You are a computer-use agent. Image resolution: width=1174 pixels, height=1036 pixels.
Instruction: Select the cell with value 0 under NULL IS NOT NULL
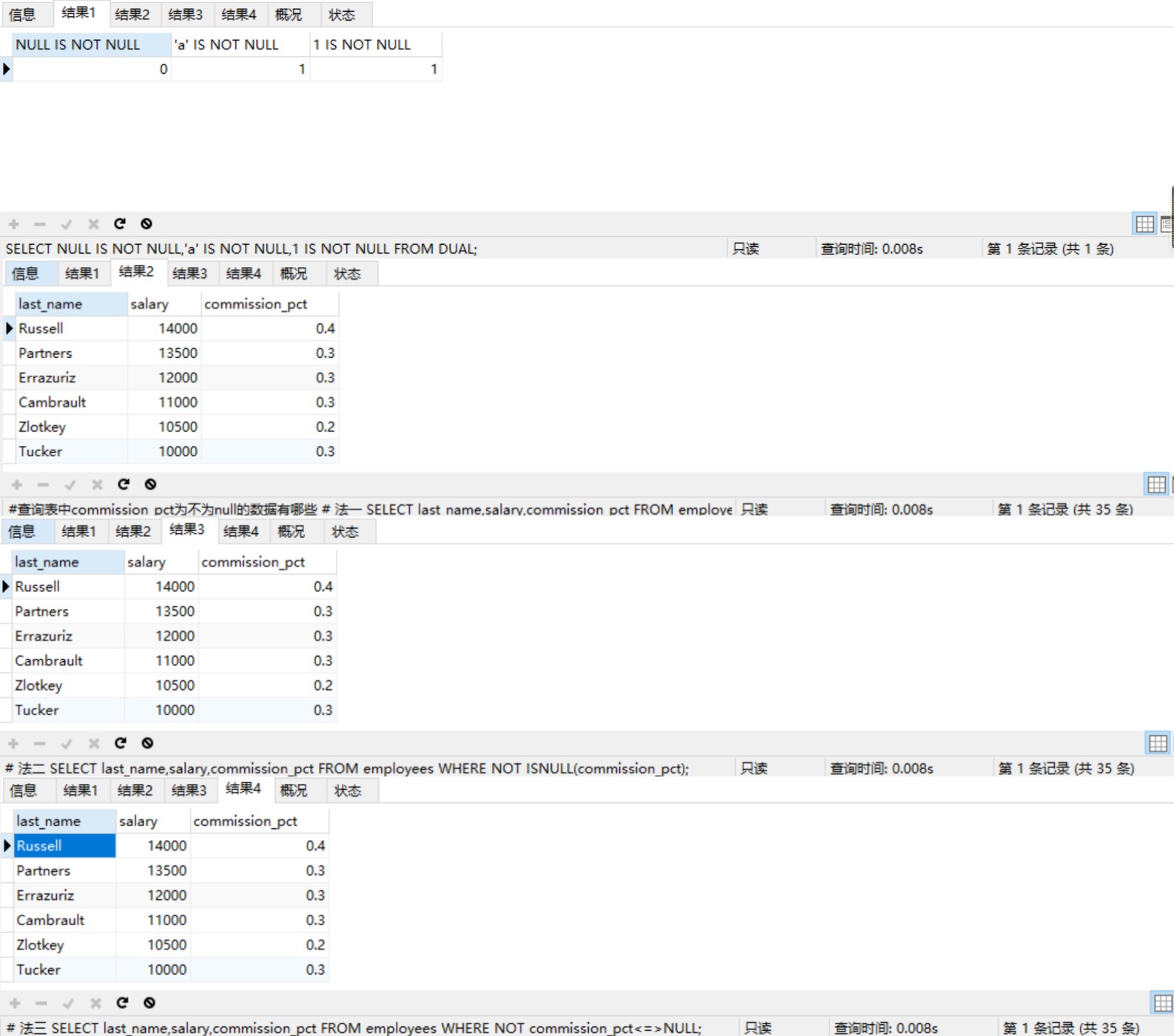click(92, 70)
